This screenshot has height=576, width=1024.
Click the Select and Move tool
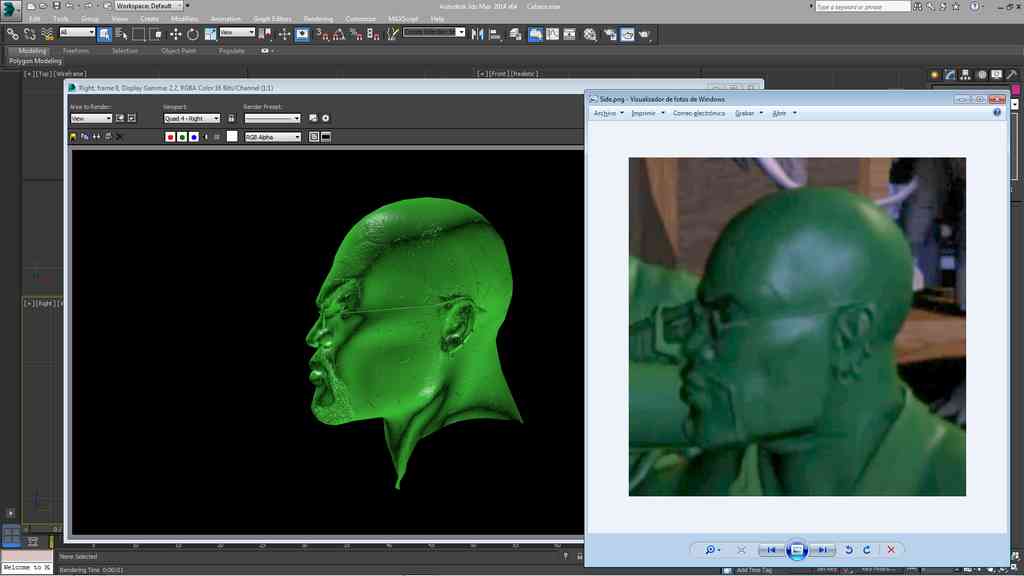[176, 34]
